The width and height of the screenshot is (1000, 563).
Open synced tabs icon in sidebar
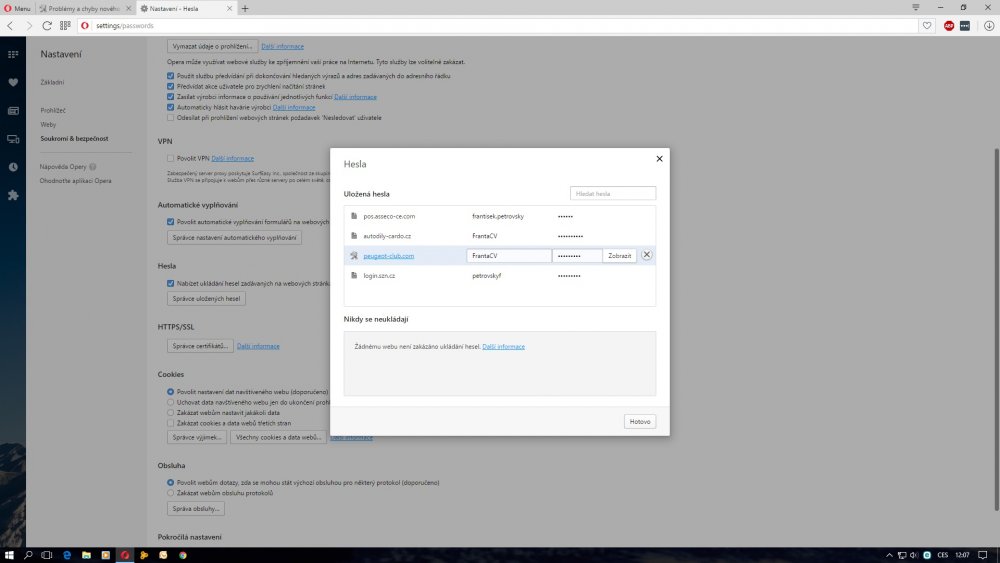[x=13, y=139]
